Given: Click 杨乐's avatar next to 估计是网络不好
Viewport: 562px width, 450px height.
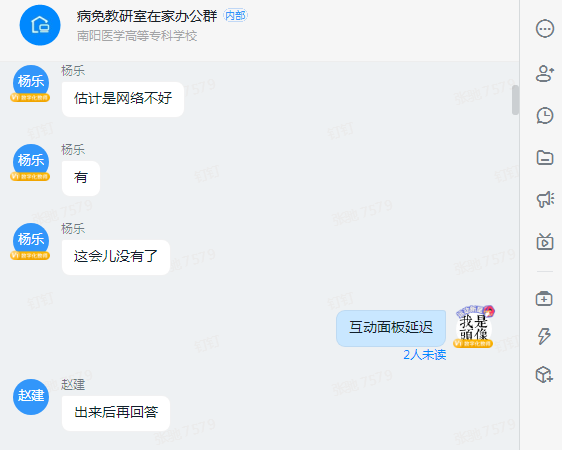Looking at the screenshot, I should pyautogui.click(x=31, y=83).
